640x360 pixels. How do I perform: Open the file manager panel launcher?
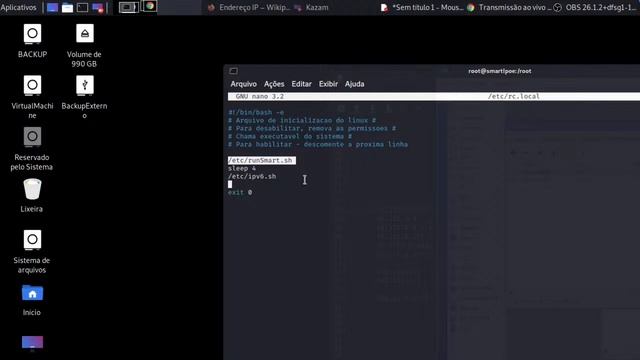[67, 7]
